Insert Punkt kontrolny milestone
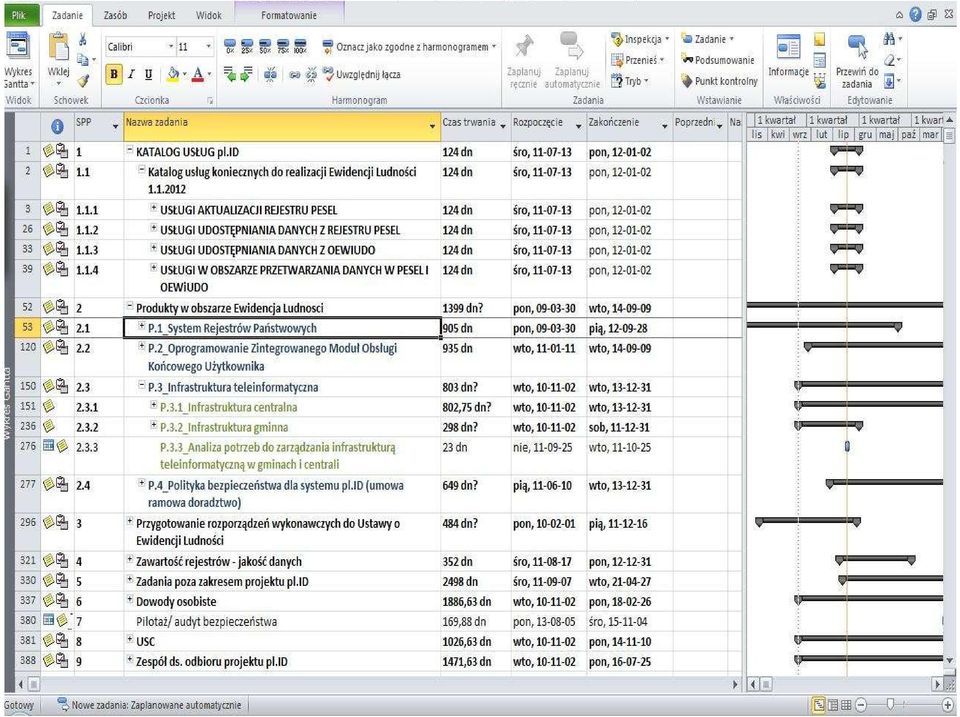Image resolution: width=960 pixels, height=717 pixels. [719, 81]
